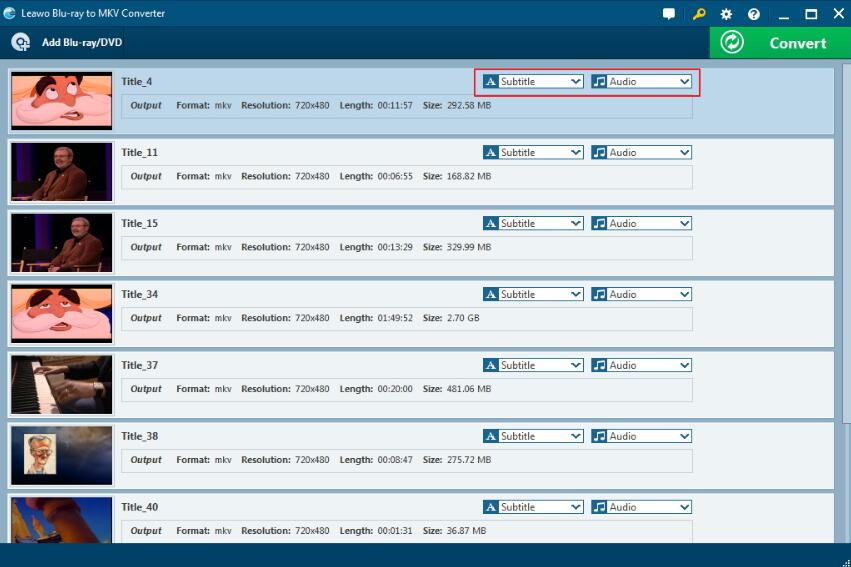Click the Title_15 name text
The image size is (851, 567).
click(139, 223)
